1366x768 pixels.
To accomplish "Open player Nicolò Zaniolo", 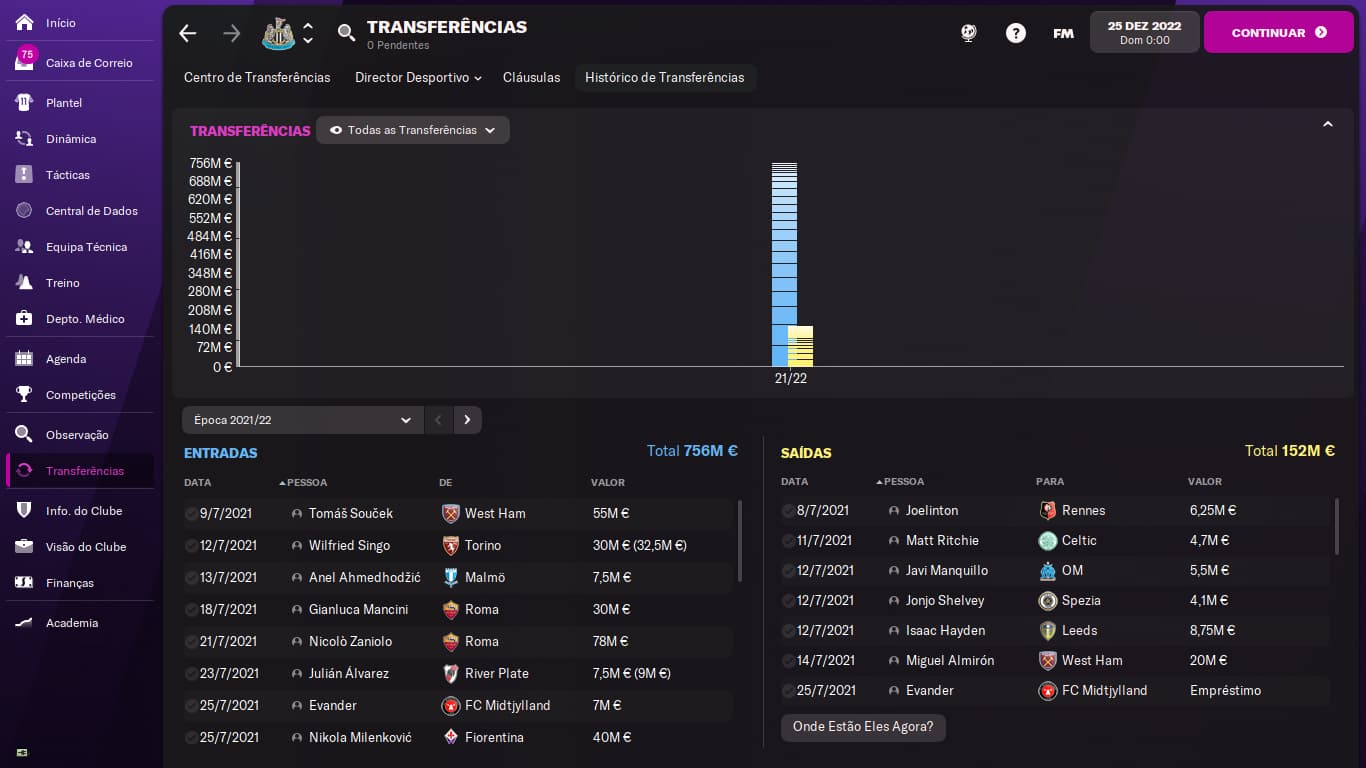I will coord(350,641).
